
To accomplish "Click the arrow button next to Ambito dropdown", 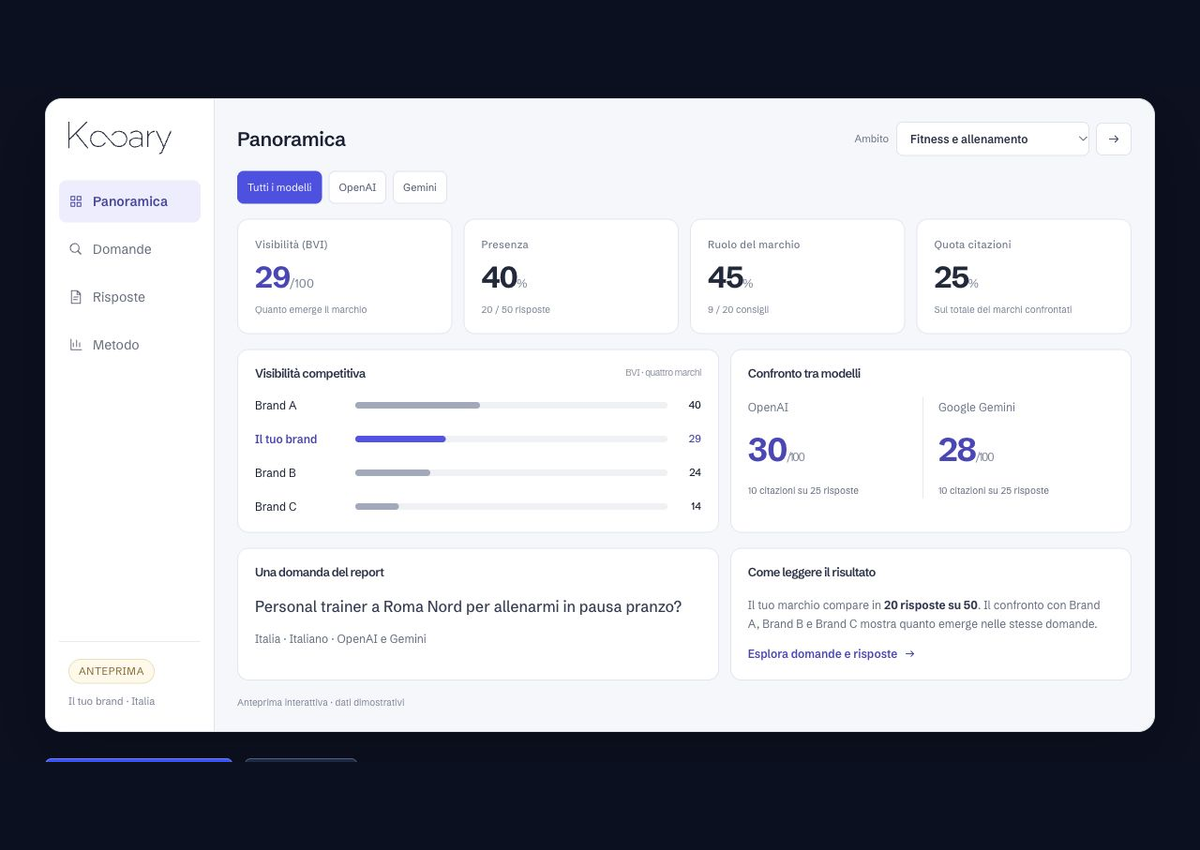I will (1114, 139).
